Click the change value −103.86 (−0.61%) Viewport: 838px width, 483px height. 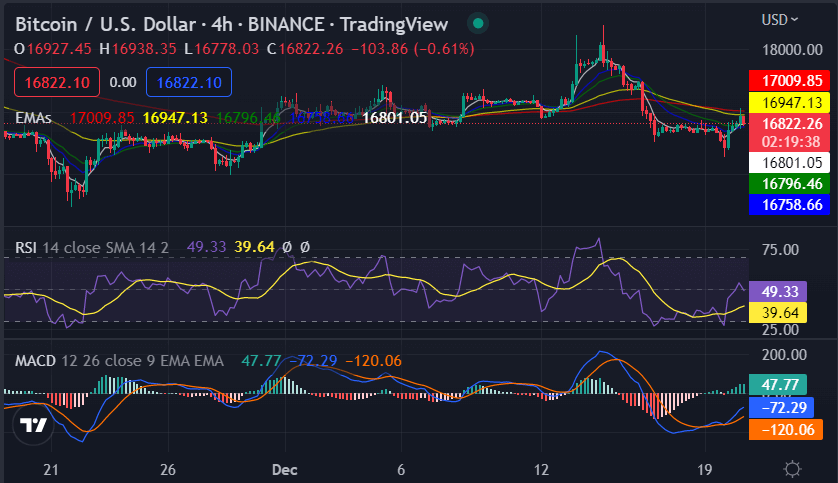pos(413,49)
